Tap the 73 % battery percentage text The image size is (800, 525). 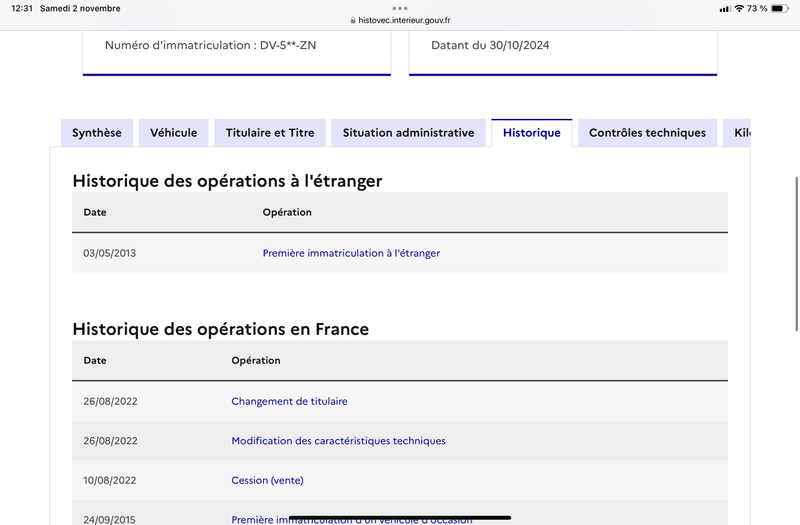(757, 8)
